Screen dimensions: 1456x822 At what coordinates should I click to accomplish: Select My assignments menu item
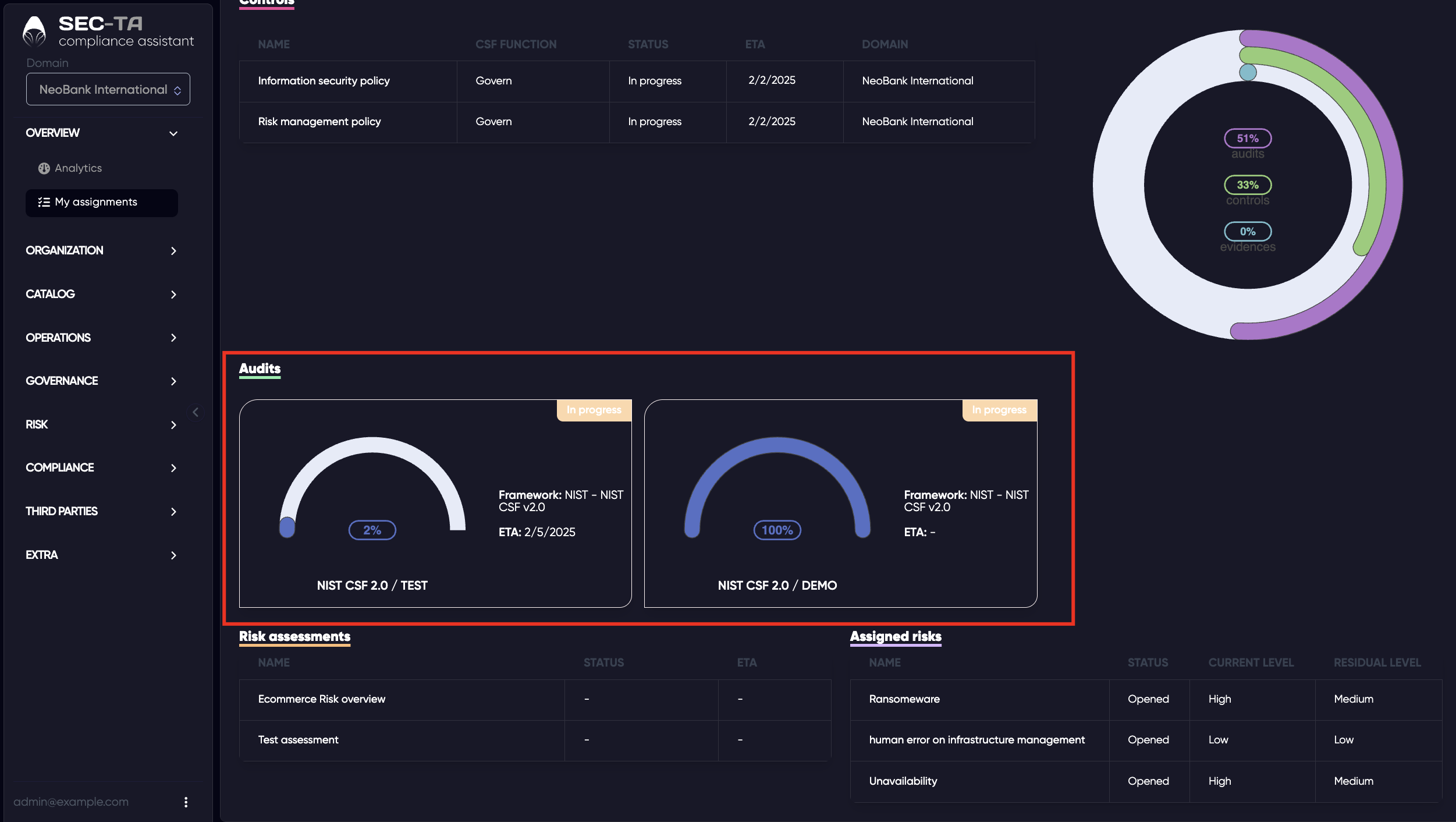point(102,203)
